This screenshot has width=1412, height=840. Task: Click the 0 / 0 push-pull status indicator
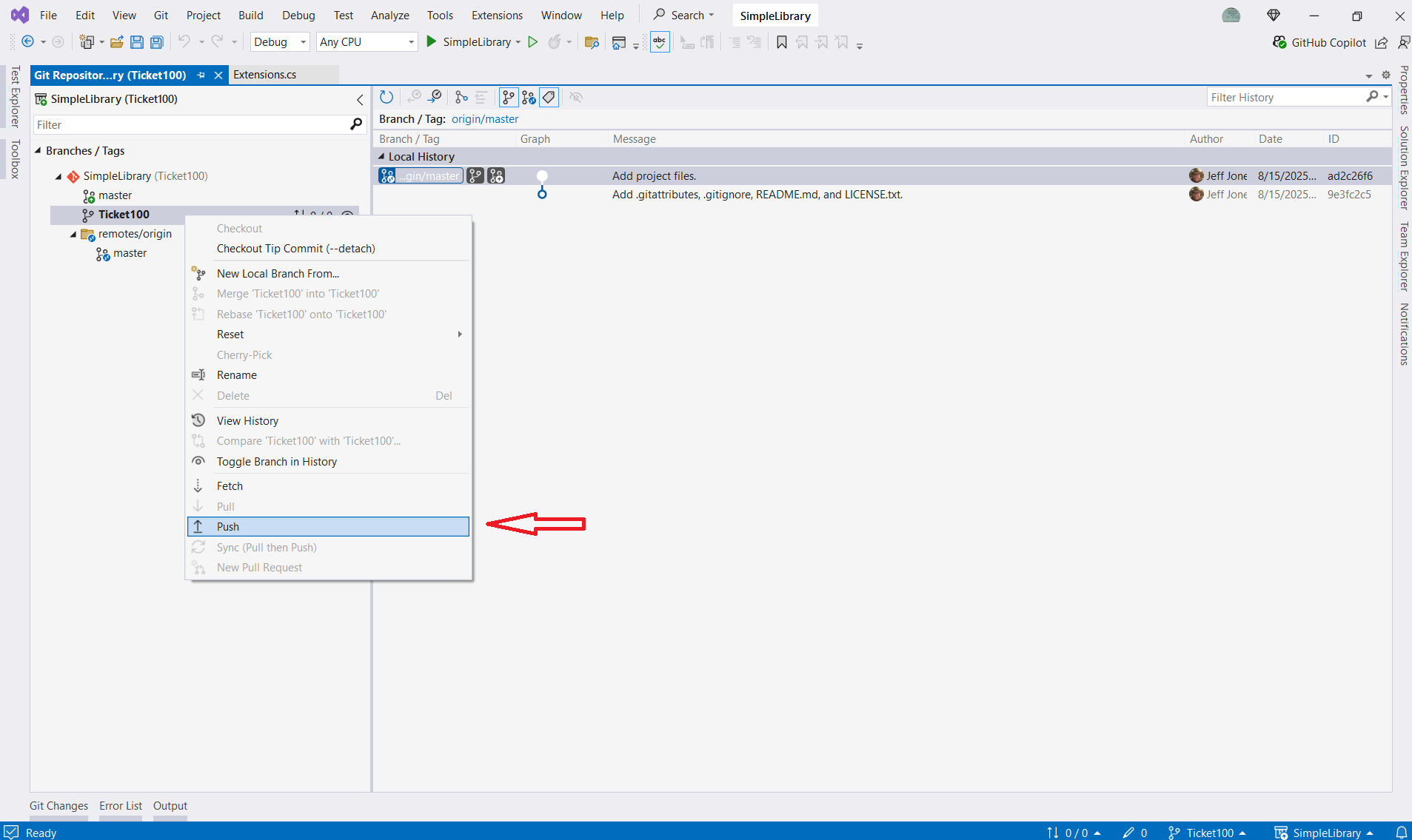tap(1074, 833)
